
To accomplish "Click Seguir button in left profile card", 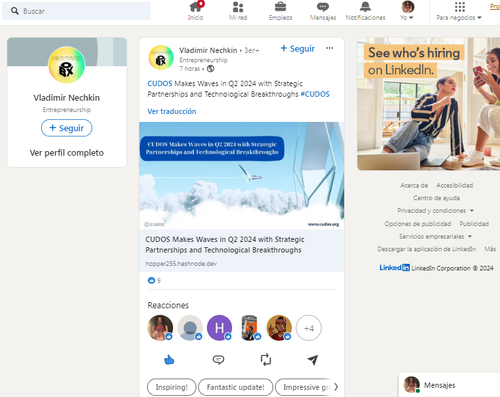I will pos(67,128).
